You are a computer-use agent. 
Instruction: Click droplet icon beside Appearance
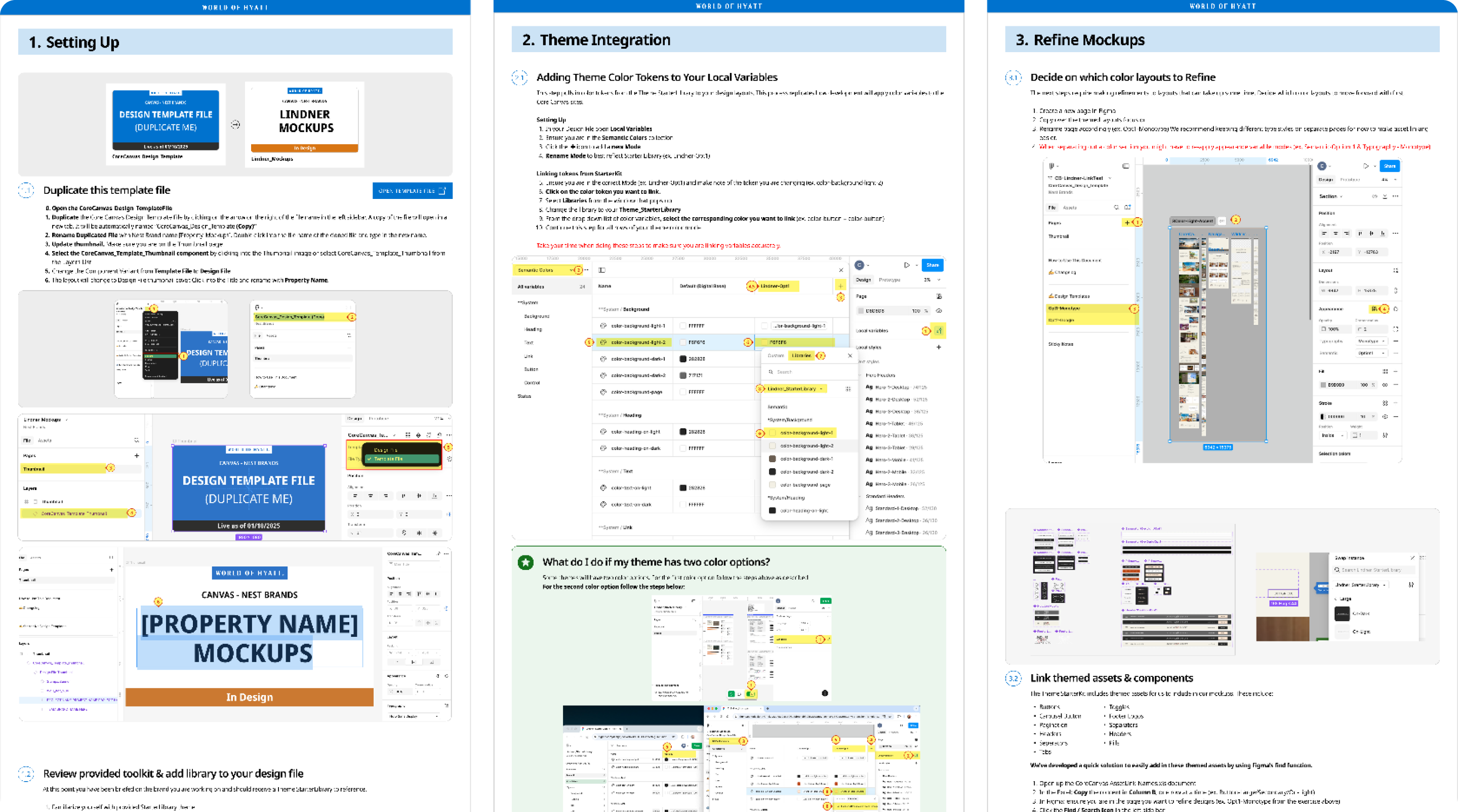tap(1396, 309)
